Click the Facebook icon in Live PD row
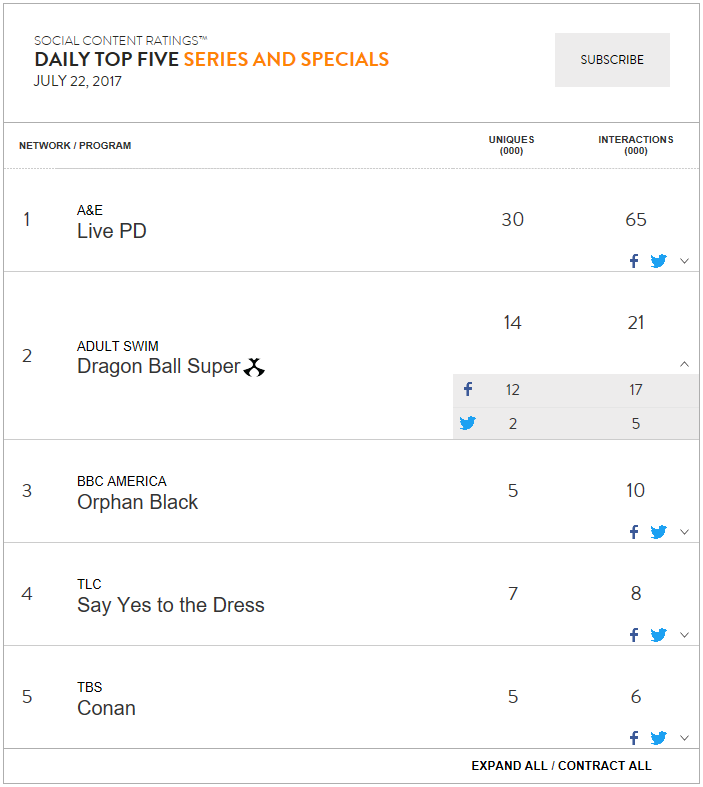Screen dimensions: 703x787 click(x=634, y=261)
